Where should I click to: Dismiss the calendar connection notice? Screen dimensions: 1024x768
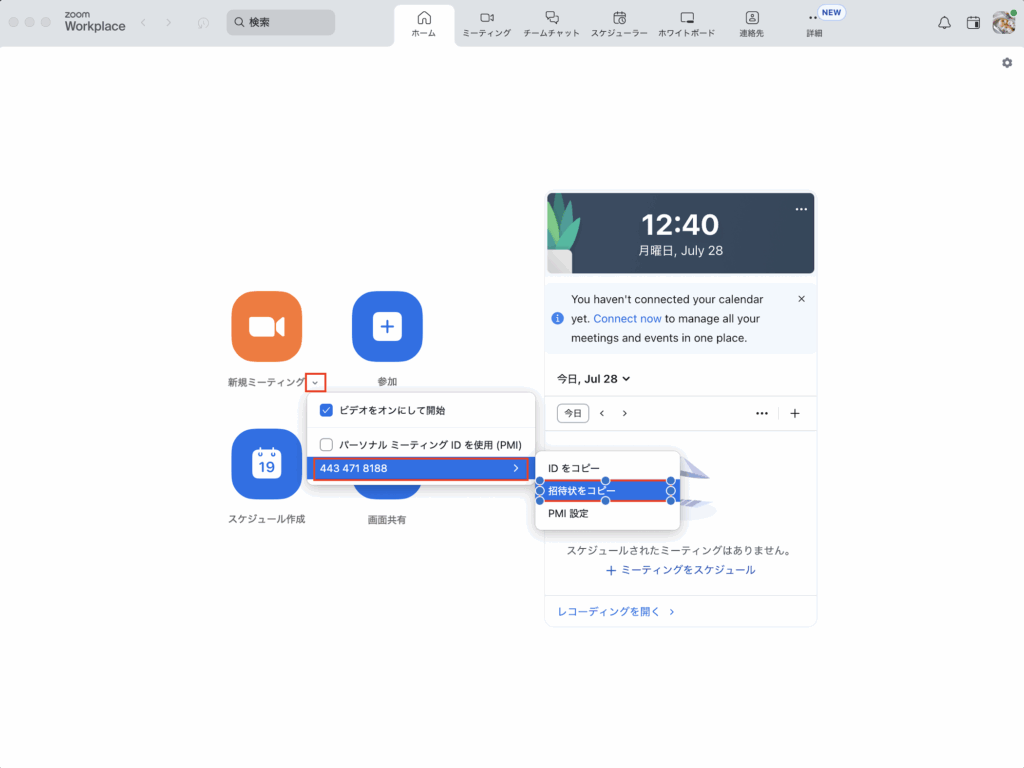(x=801, y=298)
